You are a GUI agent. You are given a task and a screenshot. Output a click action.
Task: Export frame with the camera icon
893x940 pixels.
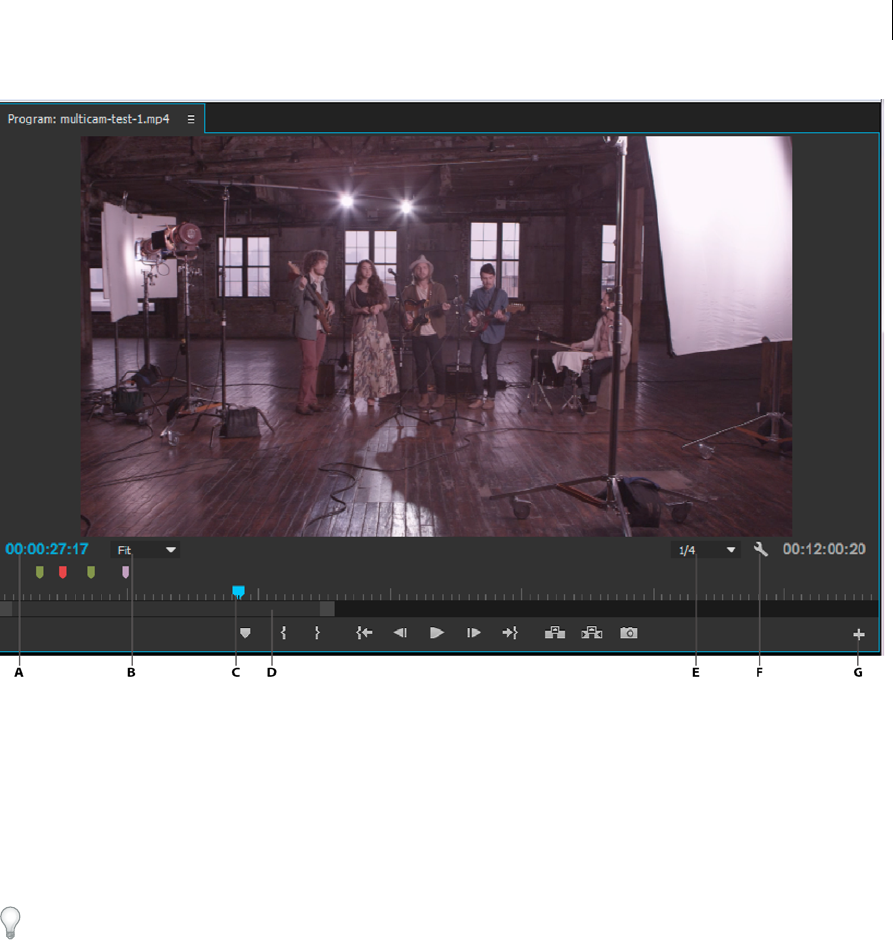click(629, 633)
